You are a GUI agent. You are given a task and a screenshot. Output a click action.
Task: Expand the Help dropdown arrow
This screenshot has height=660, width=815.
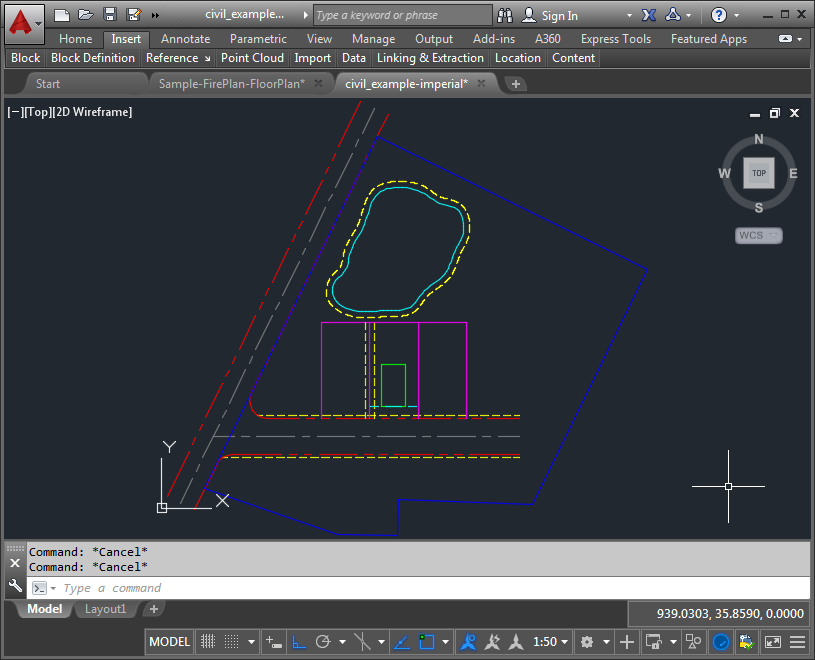[737, 16]
